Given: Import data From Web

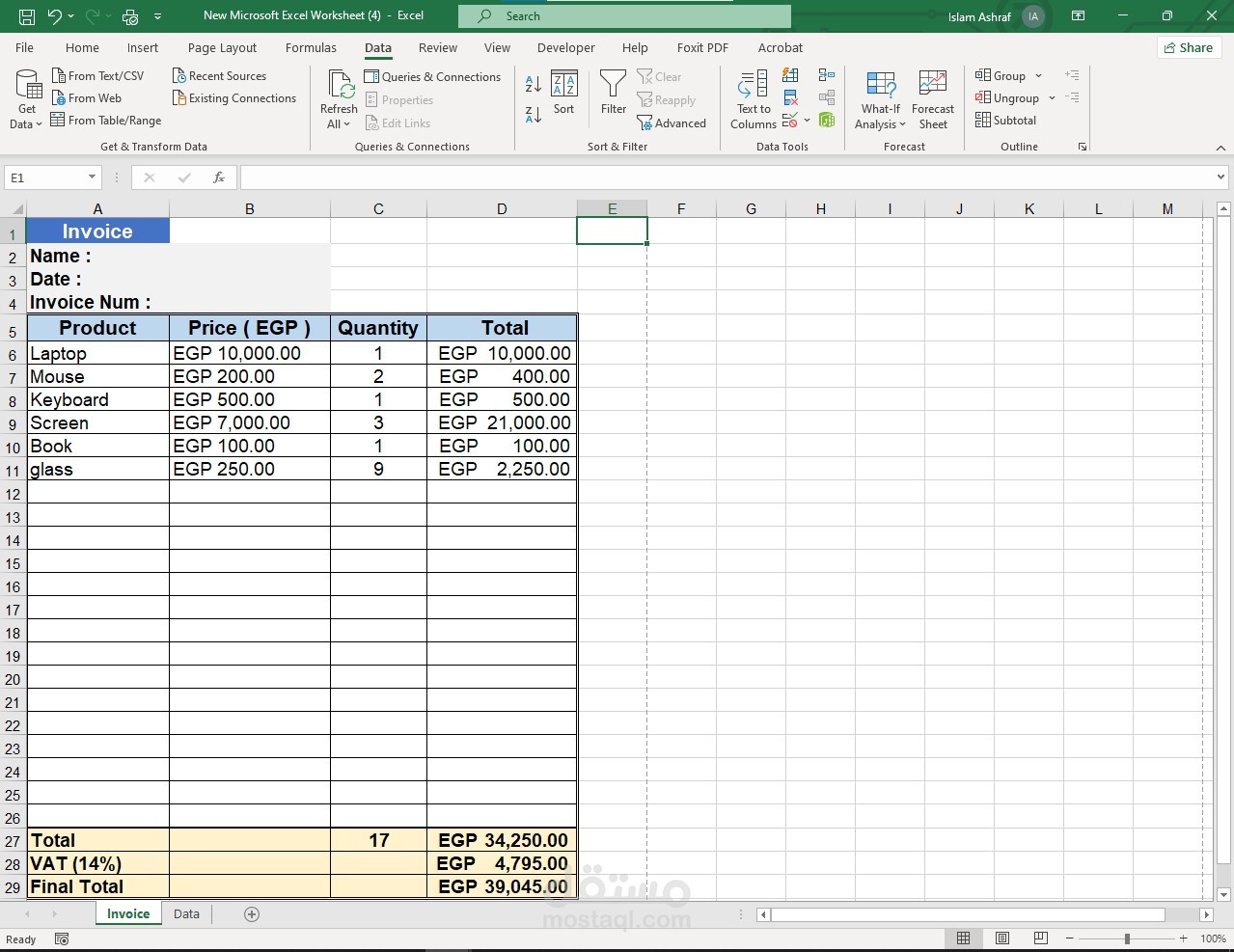Looking at the screenshot, I should tap(87, 97).
